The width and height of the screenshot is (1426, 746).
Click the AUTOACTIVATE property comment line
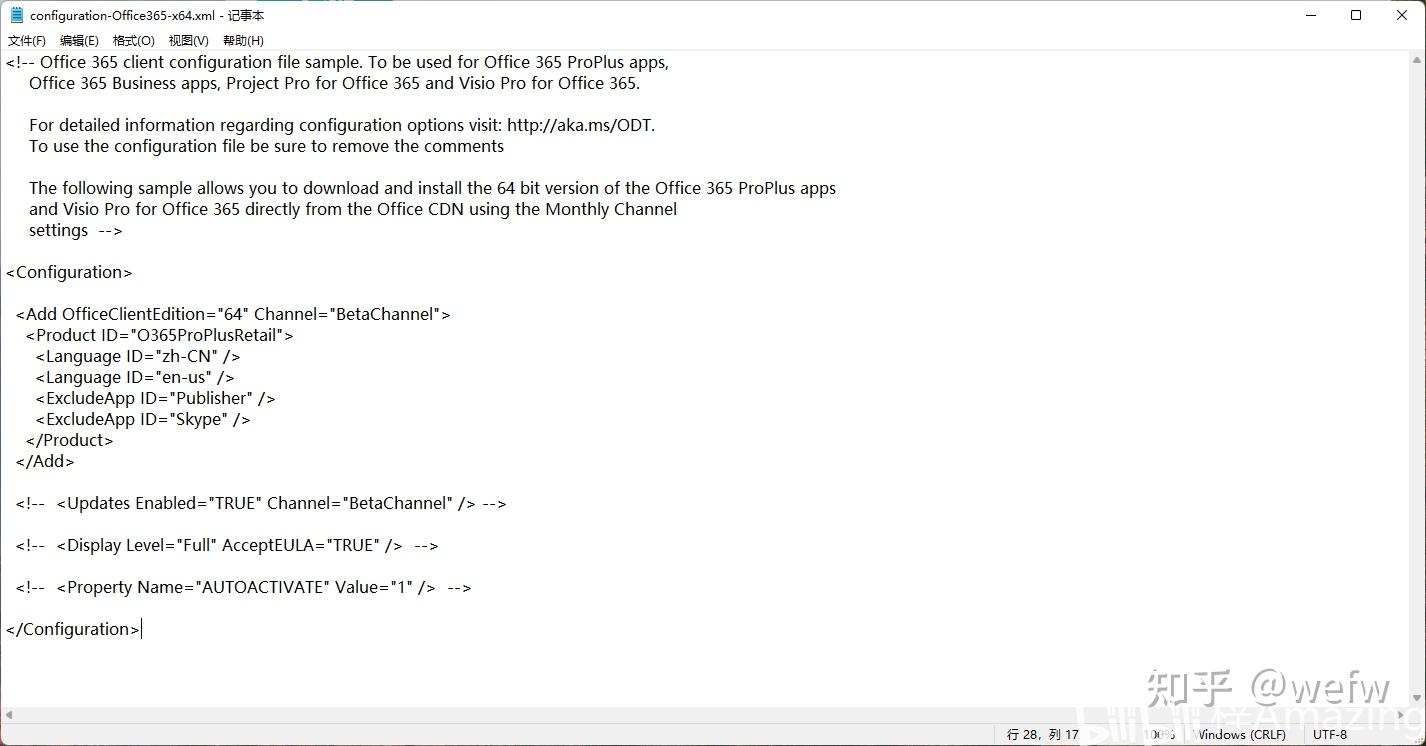tap(245, 586)
